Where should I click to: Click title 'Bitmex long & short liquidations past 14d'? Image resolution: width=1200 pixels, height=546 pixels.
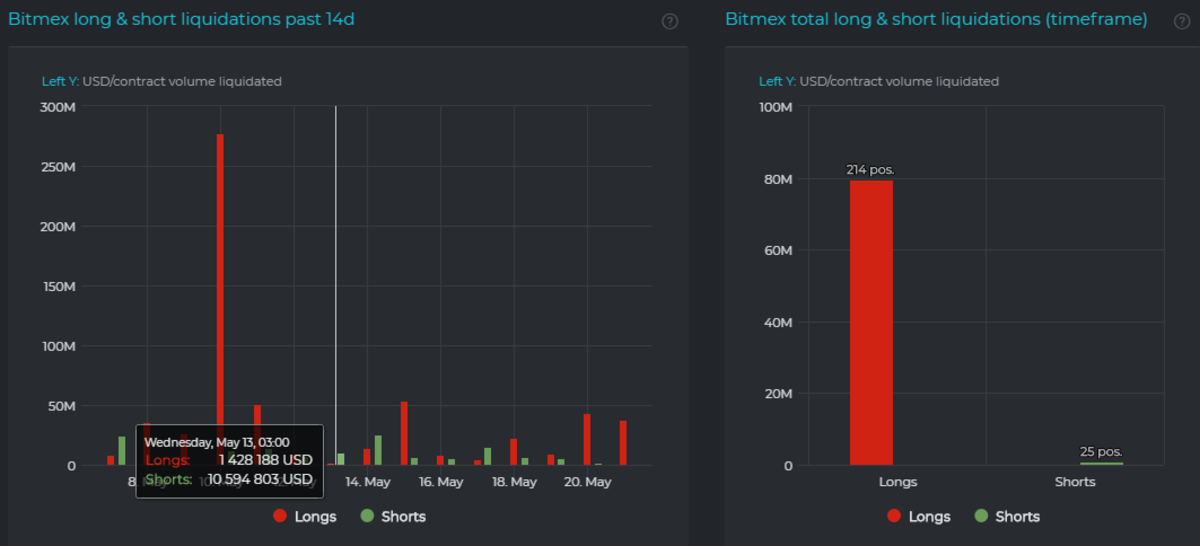tap(181, 19)
